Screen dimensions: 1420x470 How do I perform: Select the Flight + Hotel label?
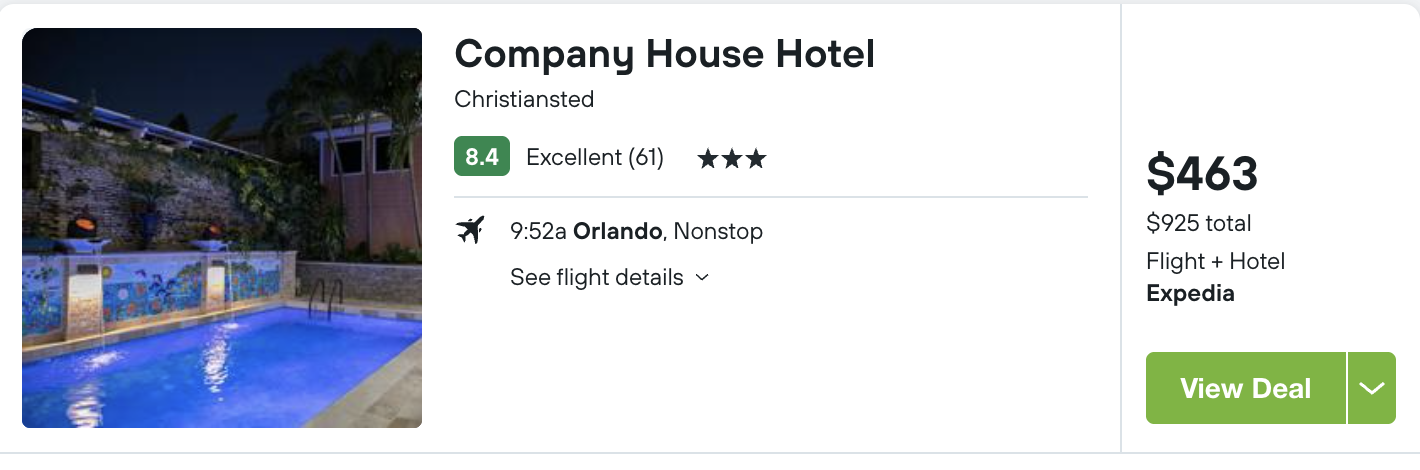1216,262
